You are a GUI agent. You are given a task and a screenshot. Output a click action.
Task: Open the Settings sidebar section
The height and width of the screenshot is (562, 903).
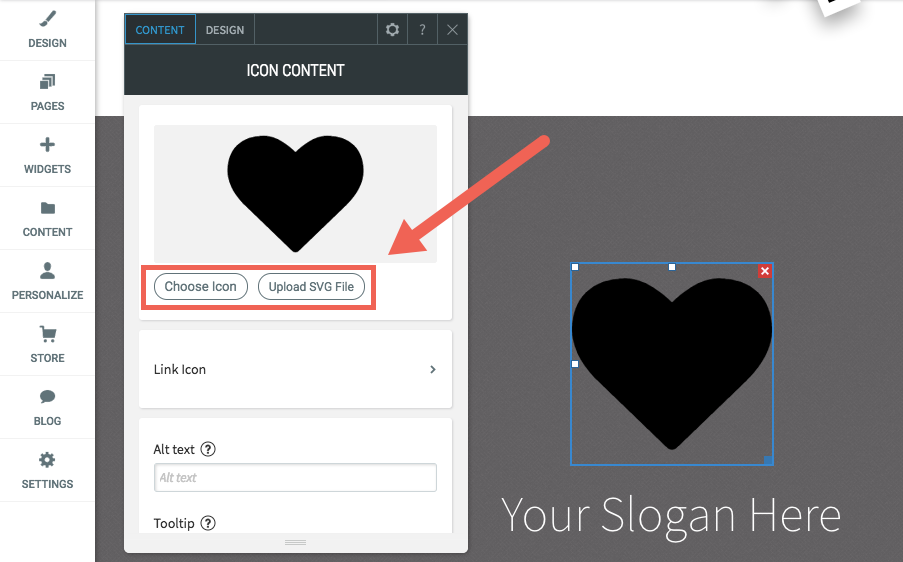tap(47, 470)
